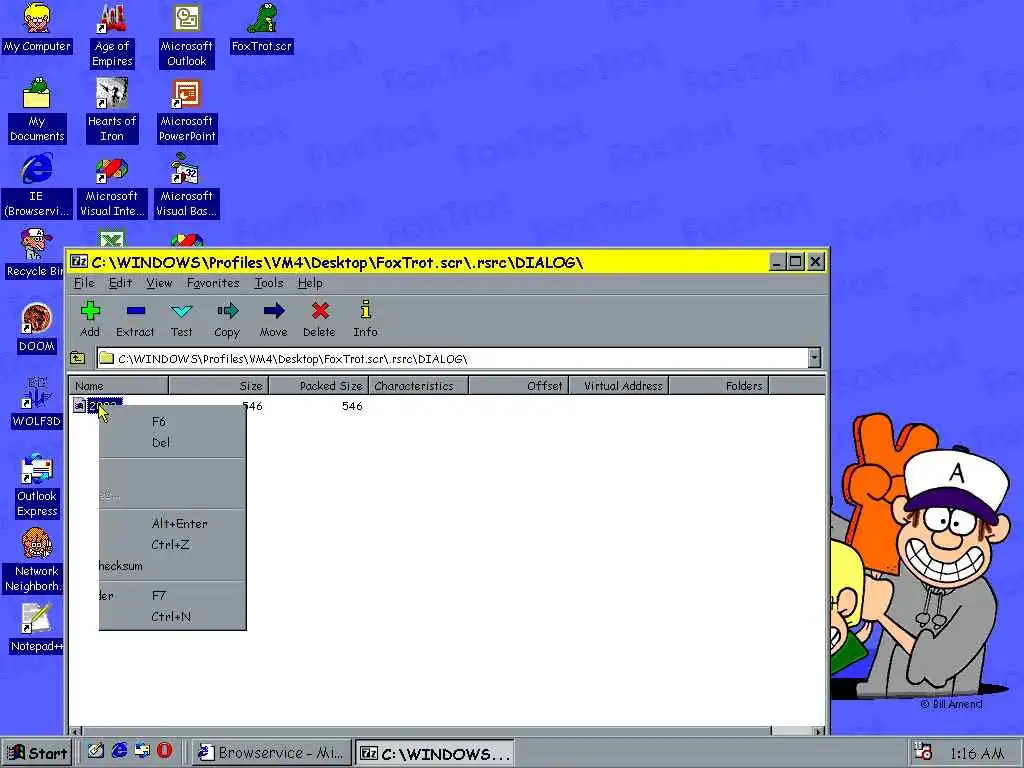Click the C:\WINDOWS taskbar button
Viewport: 1024px width, 768px height.
(x=434, y=752)
